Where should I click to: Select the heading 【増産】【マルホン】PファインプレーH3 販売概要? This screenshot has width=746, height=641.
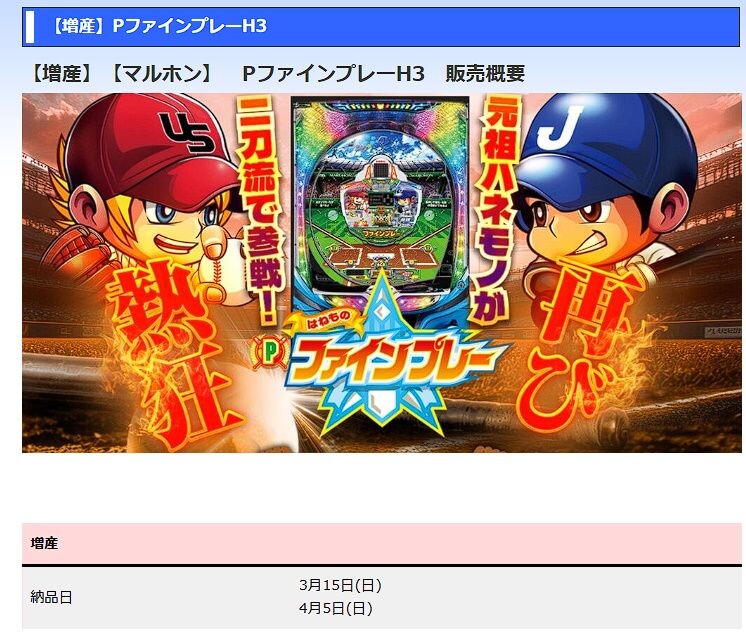277,73
